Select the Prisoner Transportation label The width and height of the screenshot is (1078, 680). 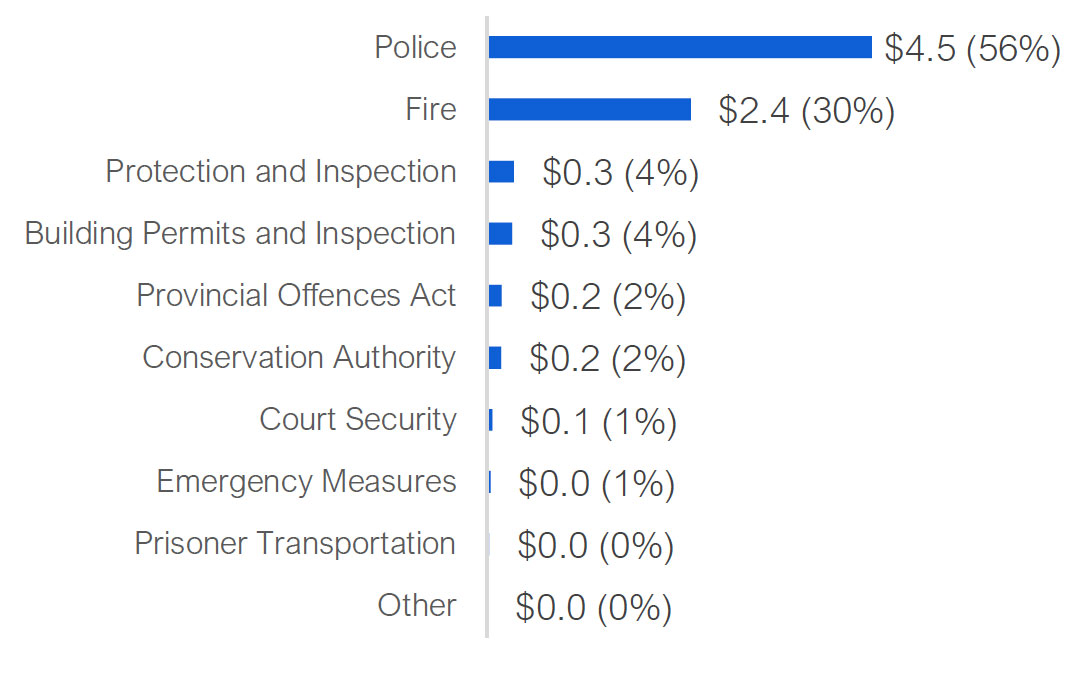point(295,543)
